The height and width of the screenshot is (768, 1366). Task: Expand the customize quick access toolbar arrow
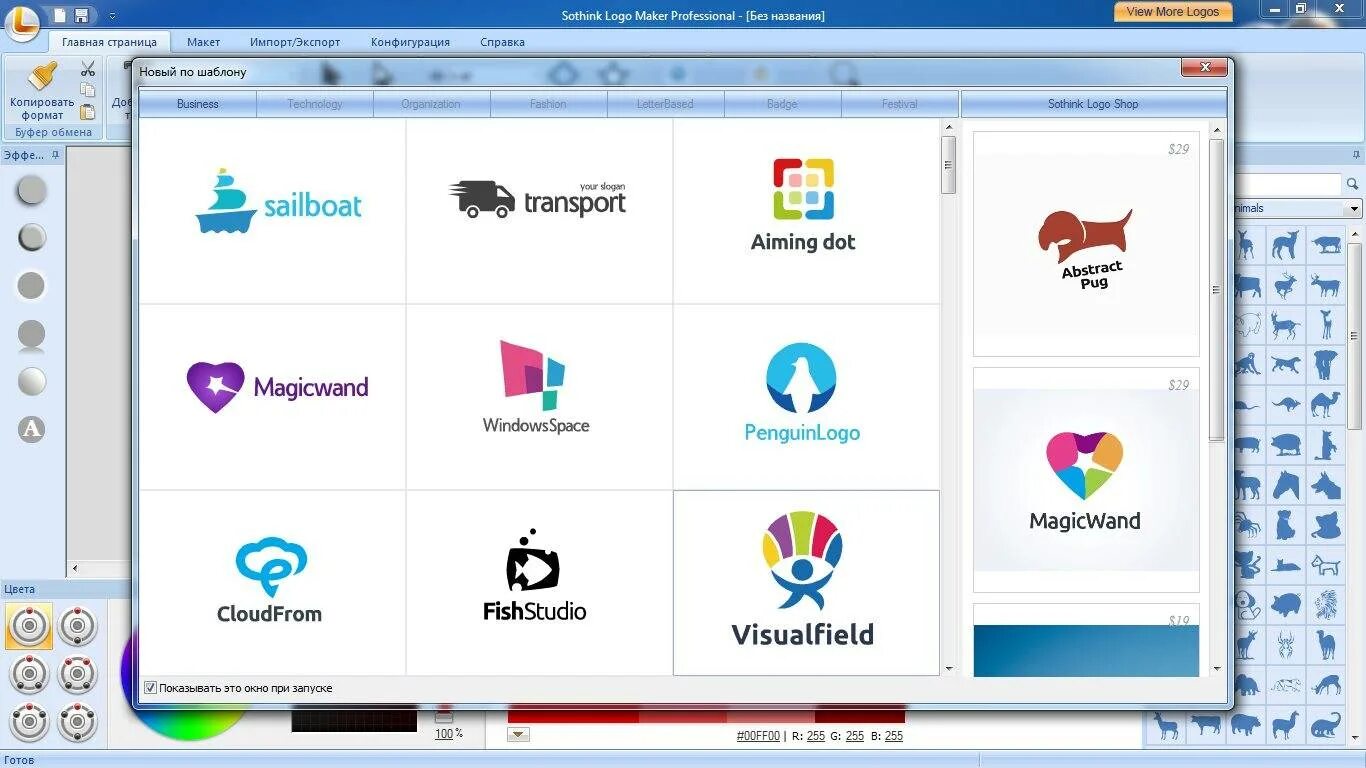(x=112, y=16)
